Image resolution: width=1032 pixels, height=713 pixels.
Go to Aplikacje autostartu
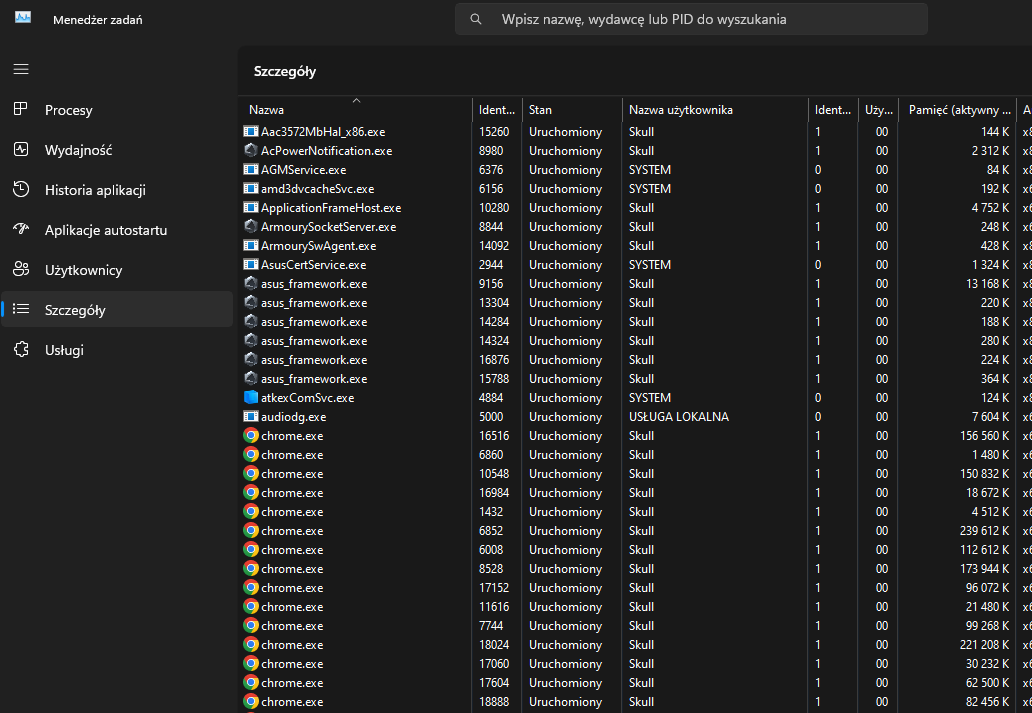pos(117,230)
